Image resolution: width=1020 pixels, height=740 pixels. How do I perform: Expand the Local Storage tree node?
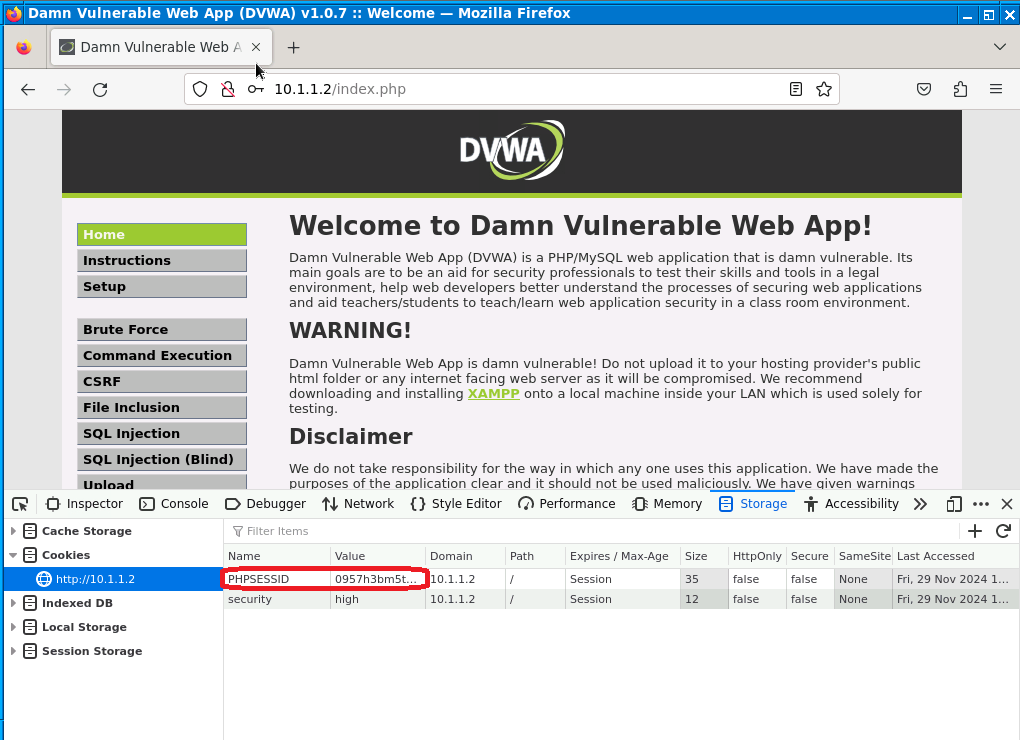tap(13, 627)
